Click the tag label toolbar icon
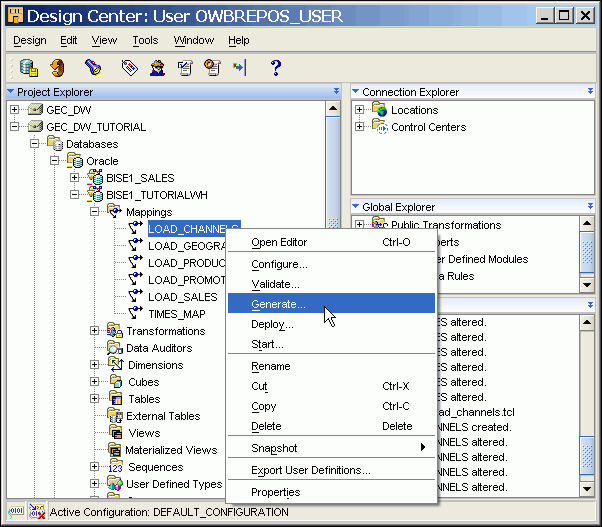The image size is (602, 527). pos(129,68)
